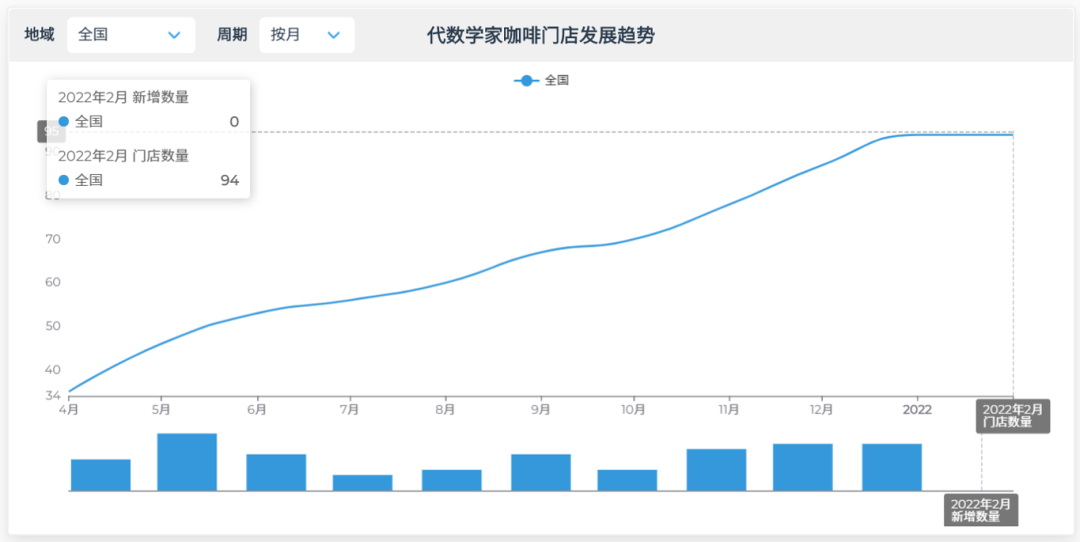Click the chart title 代数学家咖啡门店发展趋势
The image size is (1080, 542).
tap(540, 36)
